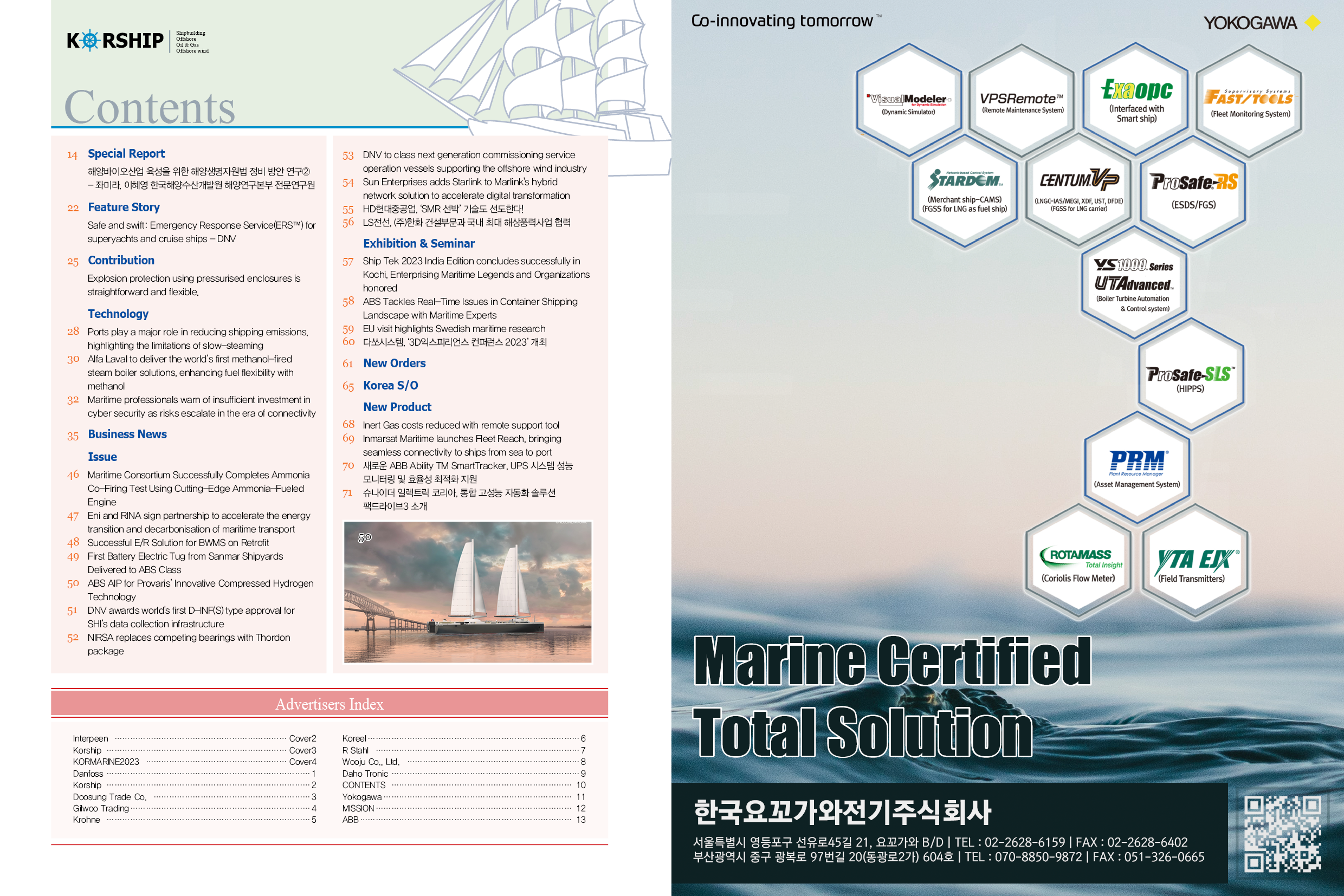Click the YOKOGAWA logo with yellow diamond
Image resolution: width=1344 pixels, height=896 pixels.
[1262, 23]
